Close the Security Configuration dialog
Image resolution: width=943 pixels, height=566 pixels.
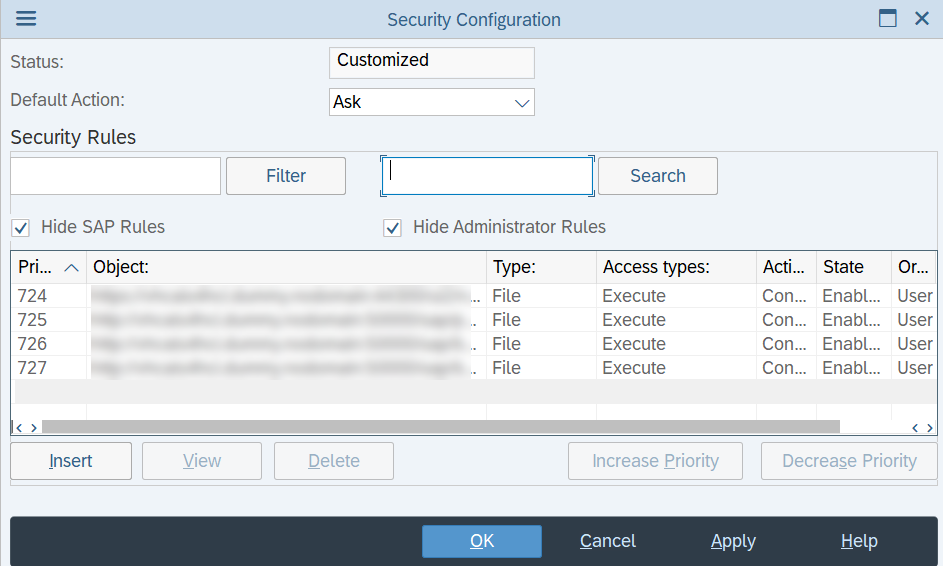(921, 19)
